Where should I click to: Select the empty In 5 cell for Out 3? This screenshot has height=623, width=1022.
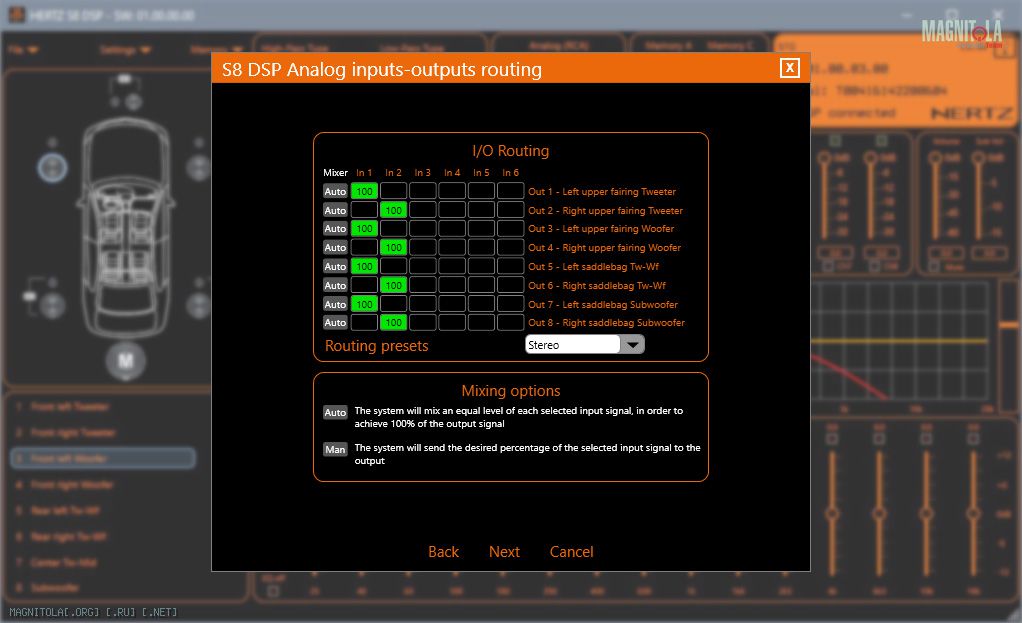[x=481, y=228]
